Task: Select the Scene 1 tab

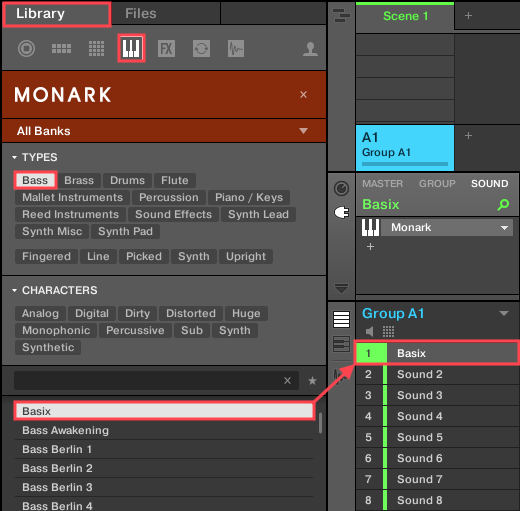Action: [x=405, y=16]
